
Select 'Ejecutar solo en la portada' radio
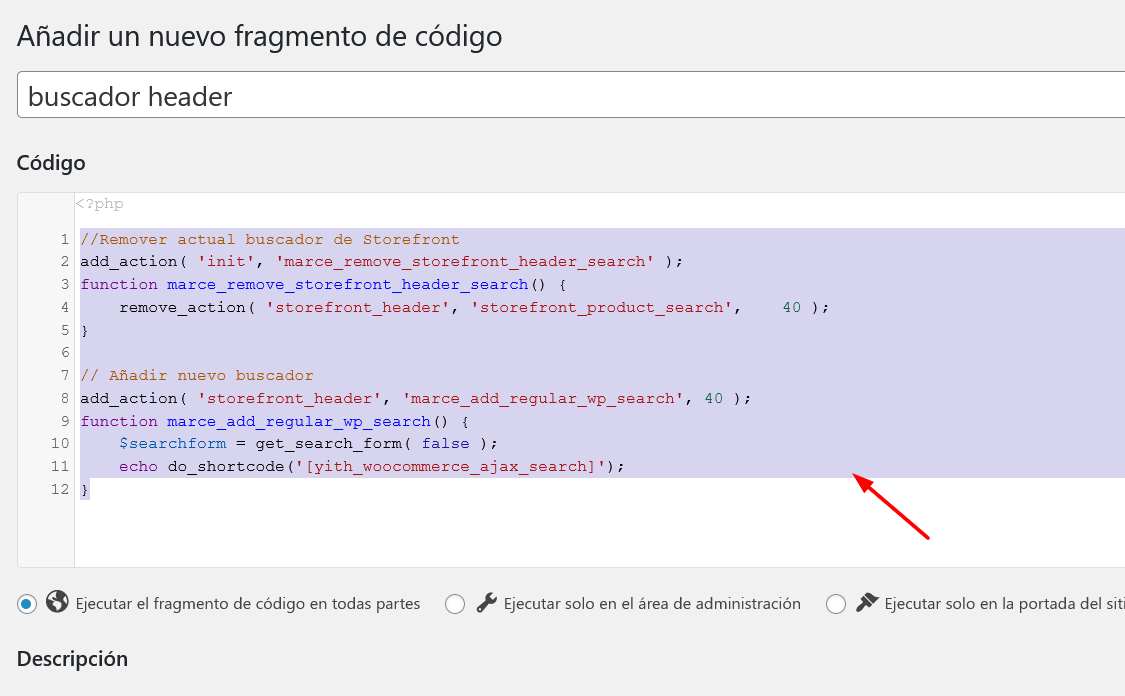[836, 604]
